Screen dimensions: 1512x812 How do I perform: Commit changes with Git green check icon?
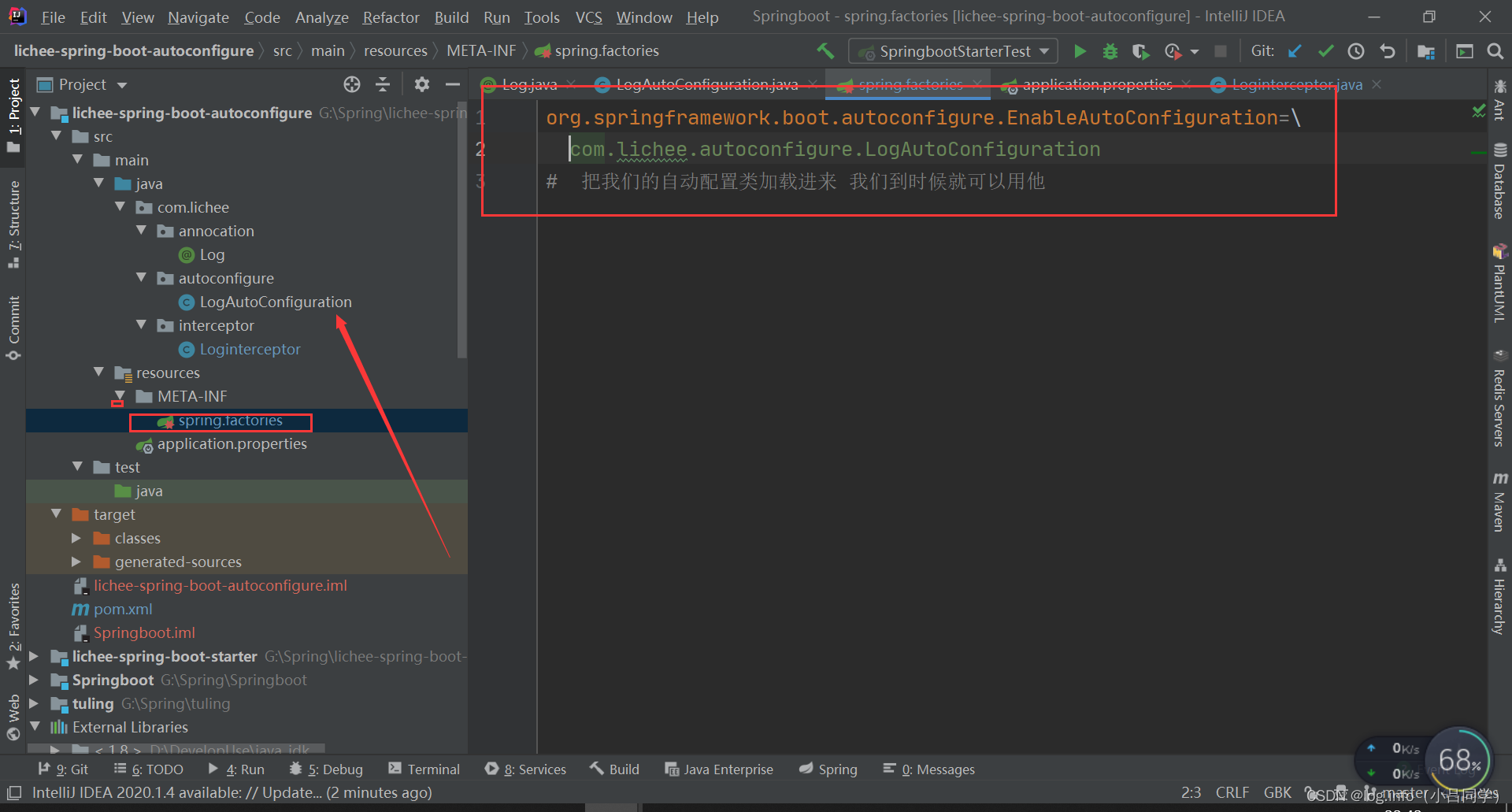1325,51
